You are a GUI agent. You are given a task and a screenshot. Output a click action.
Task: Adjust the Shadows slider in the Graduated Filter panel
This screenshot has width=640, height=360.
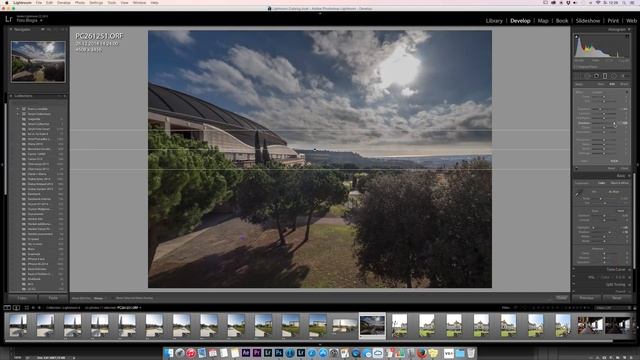(x=614, y=123)
